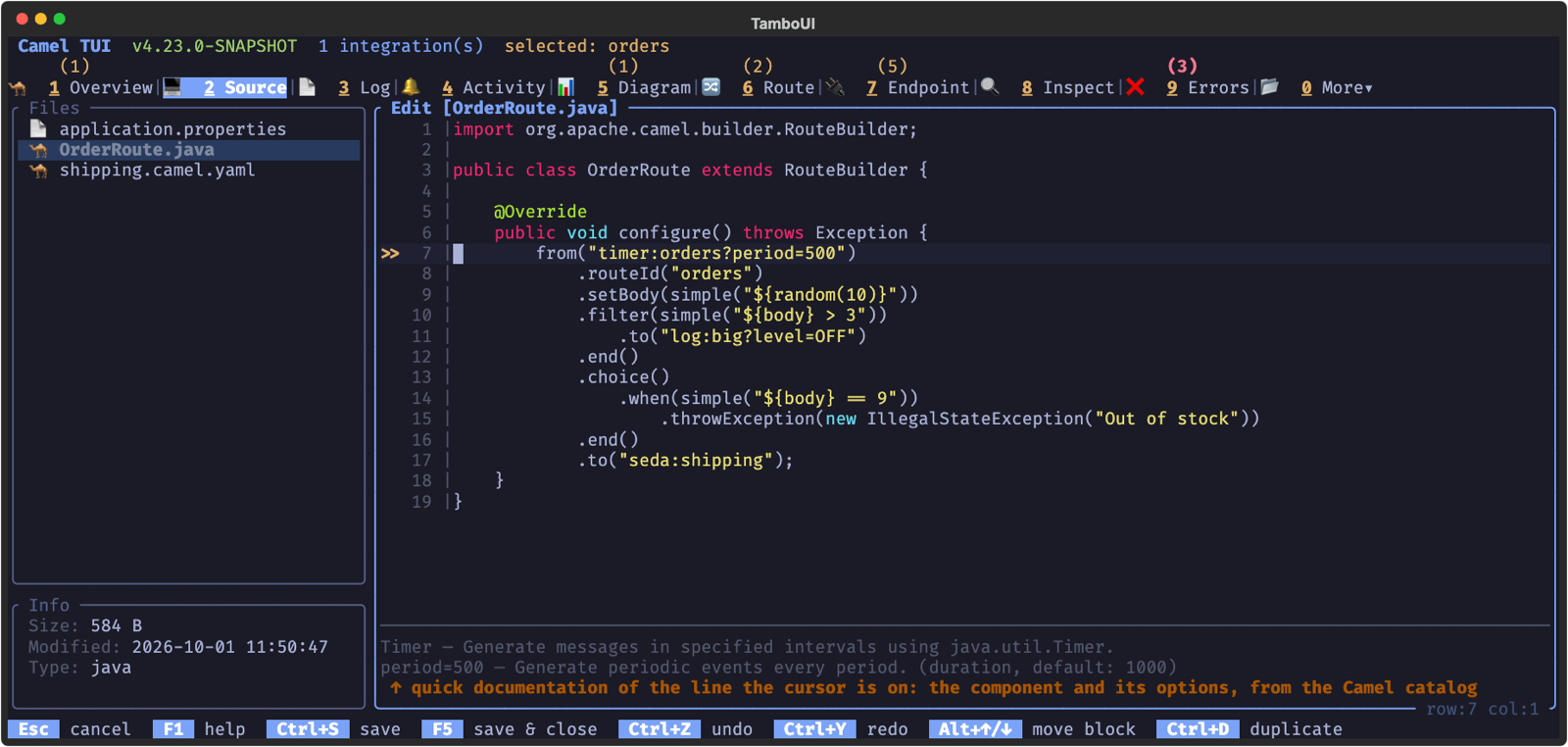The width and height of the screenshot is (1568, 747).
Task: View the Errors tab
Action: pos(1207,87)
